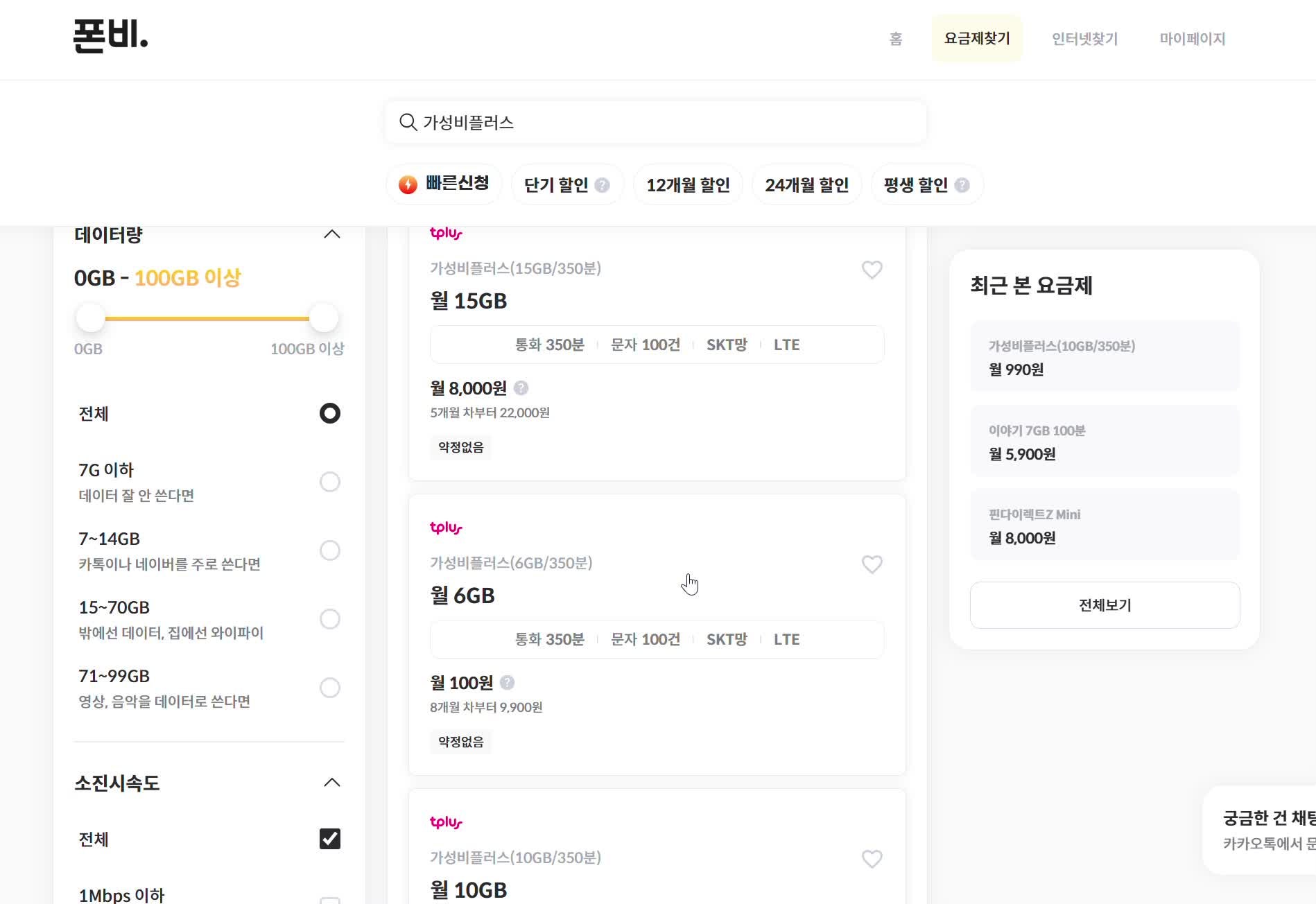Favorite the 15GB/350분 plan heart

click(x=872, y=269)
